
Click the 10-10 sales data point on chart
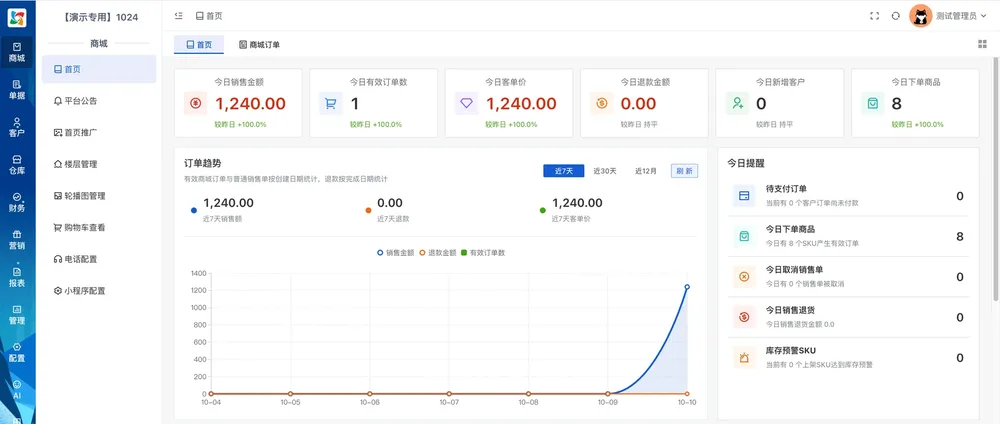click(687, 287)
